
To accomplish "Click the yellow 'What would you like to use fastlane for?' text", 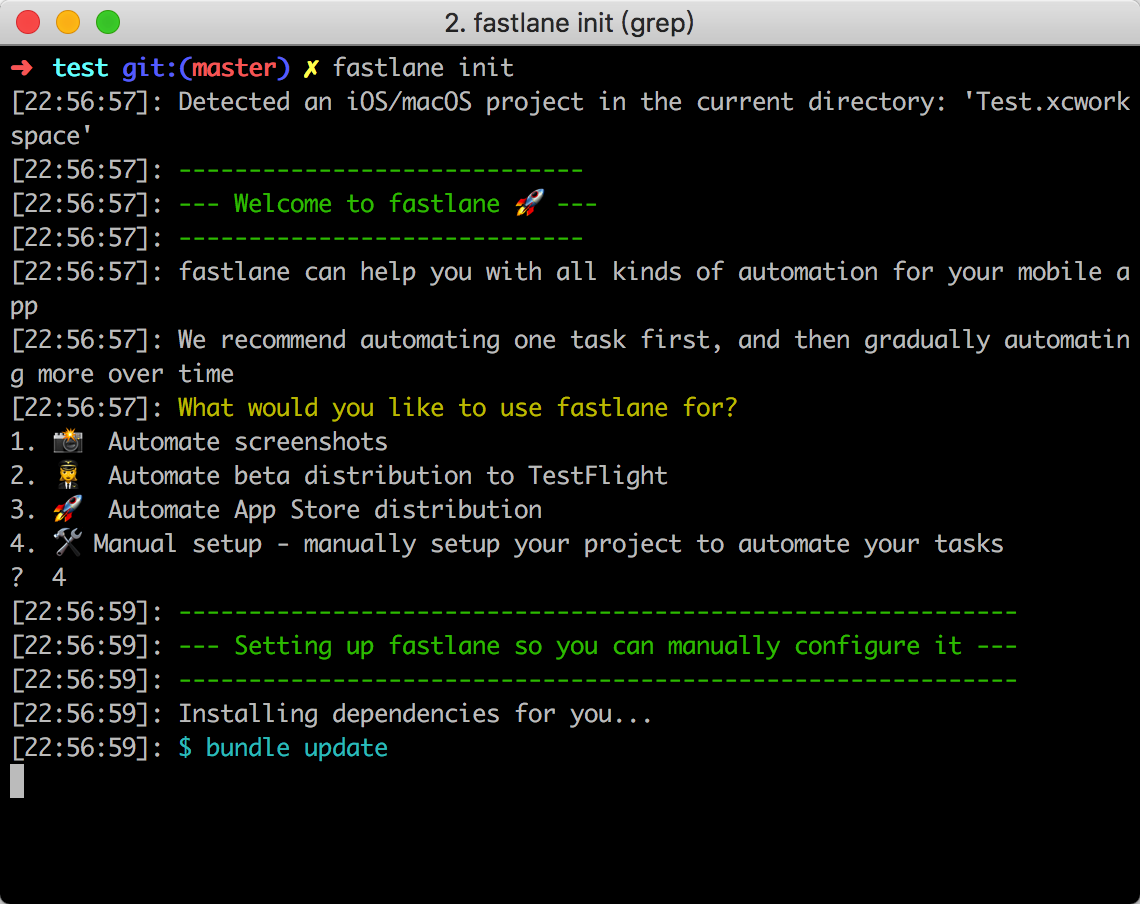I will coord(458,407).
